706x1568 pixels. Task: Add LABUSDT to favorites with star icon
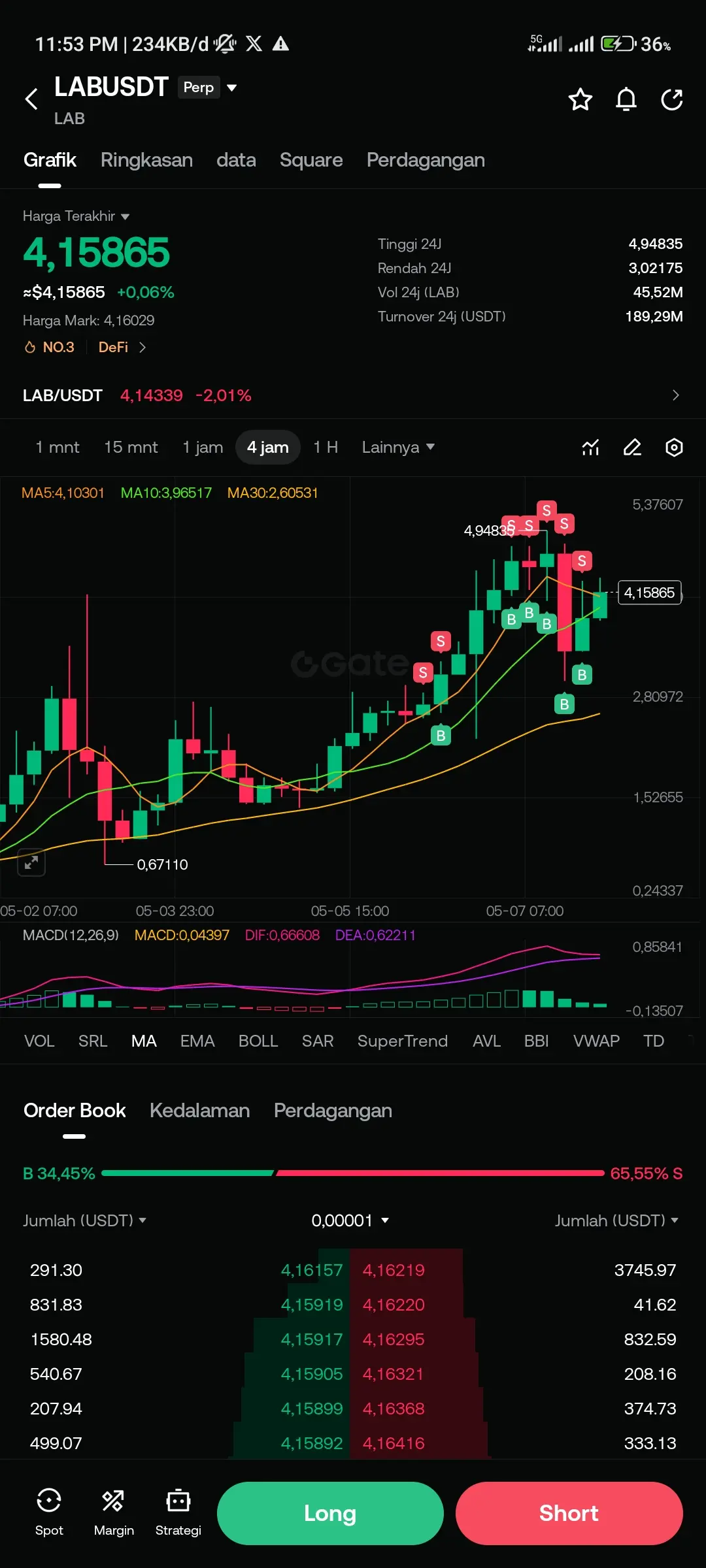[580, 99]
